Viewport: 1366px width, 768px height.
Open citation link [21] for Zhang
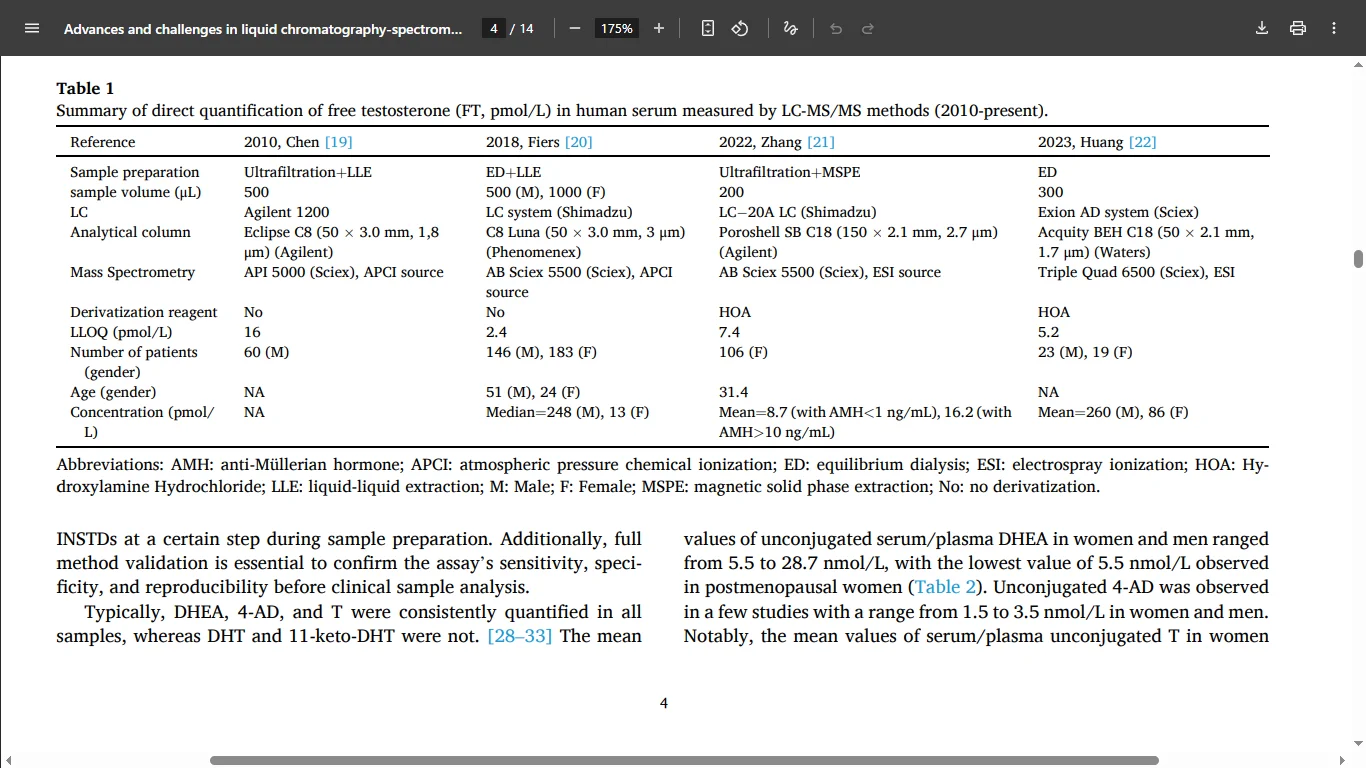click(x=820, y=142)
